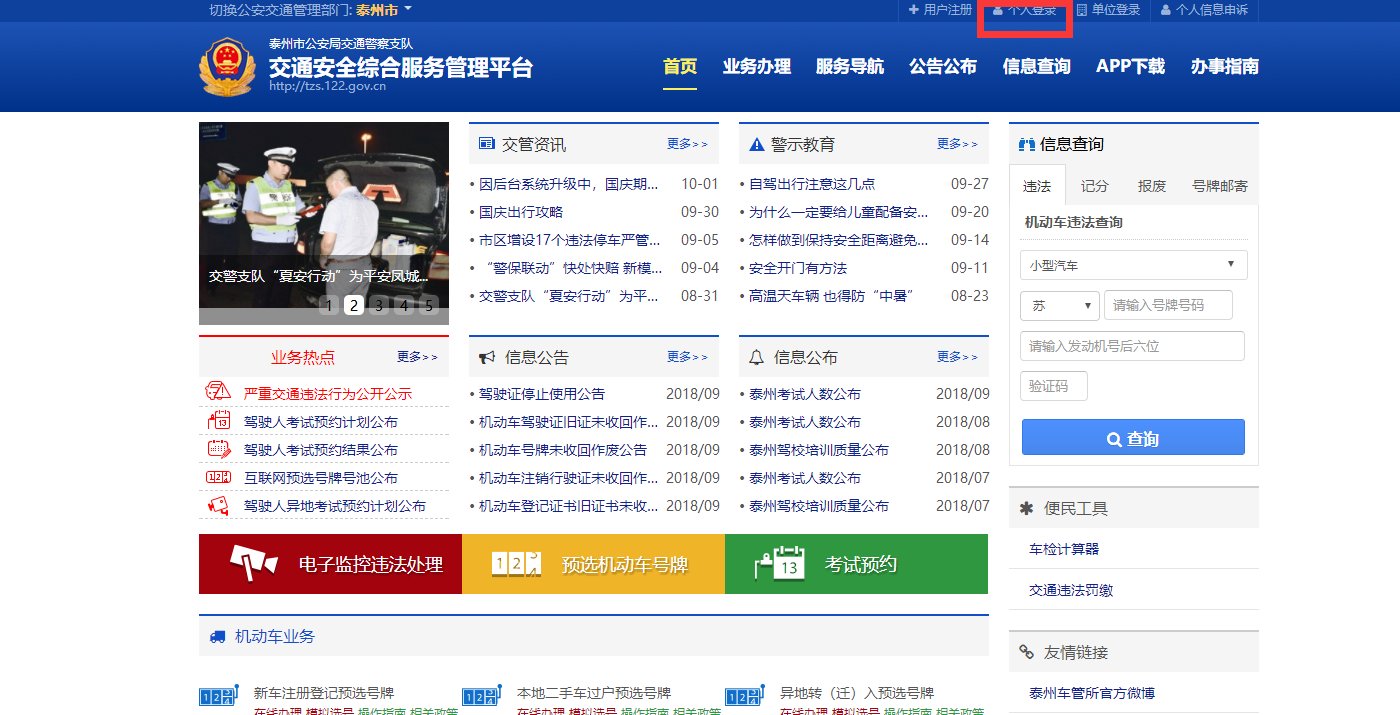Click the bell icon beside 信息公布
The width and height of the screenshot is (1400, 715).
point(756,356)
